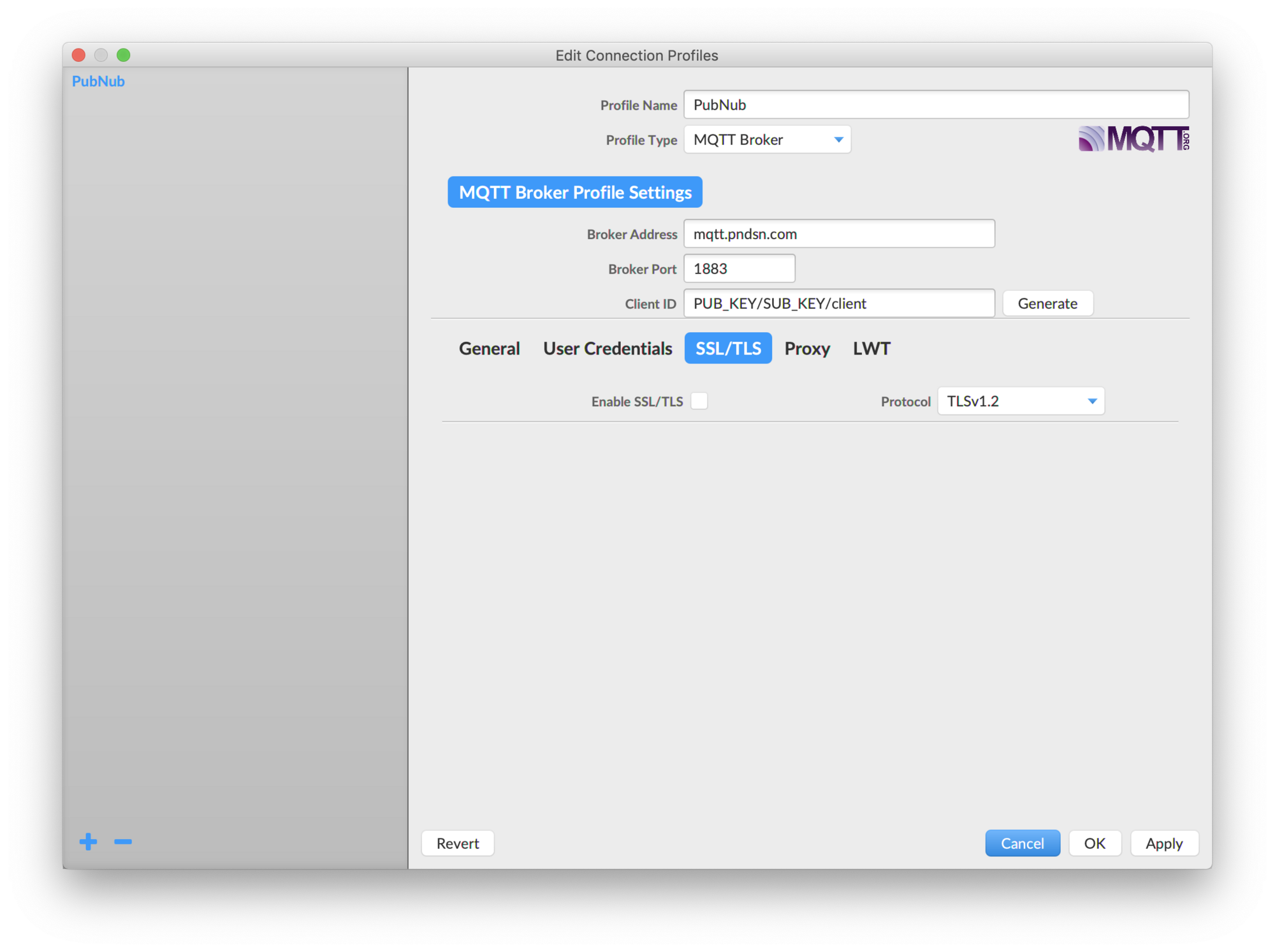This screenshot has width=1275, height=952.
Task: Switch to the General tab
Action: tap(489, 348)
